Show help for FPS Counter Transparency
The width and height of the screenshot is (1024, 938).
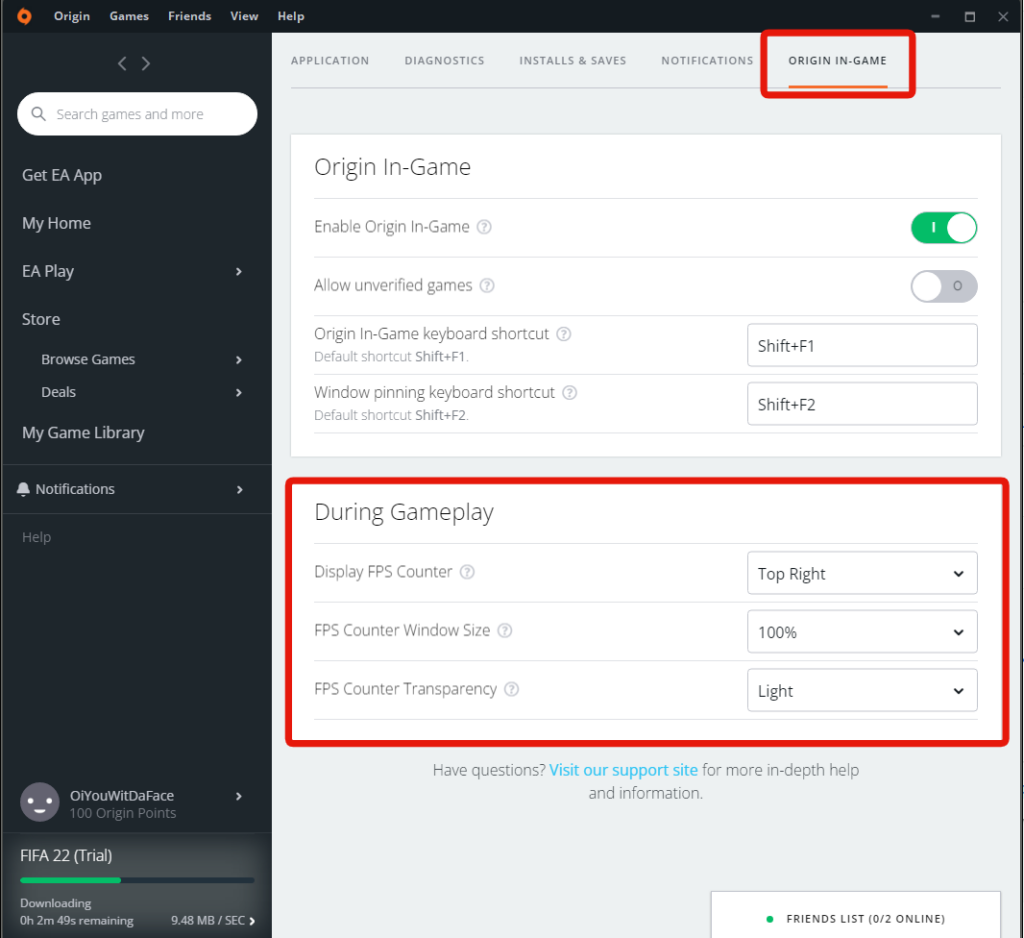(x=512, y=689)
